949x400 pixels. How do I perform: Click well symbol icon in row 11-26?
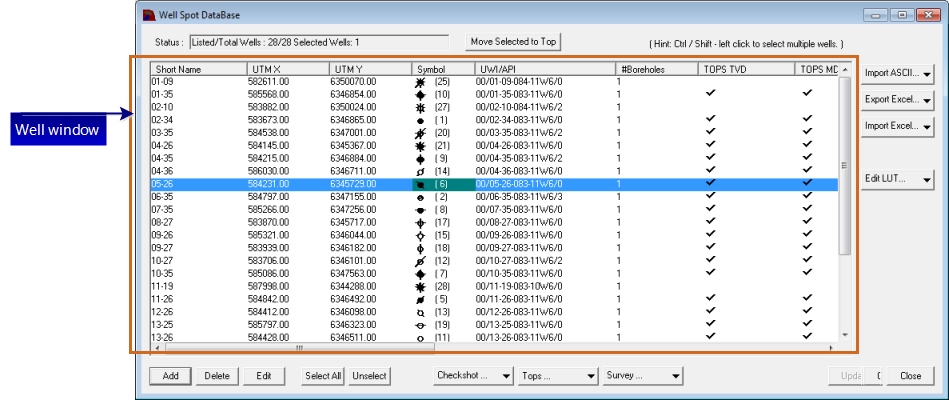click(x=419, y=299)
